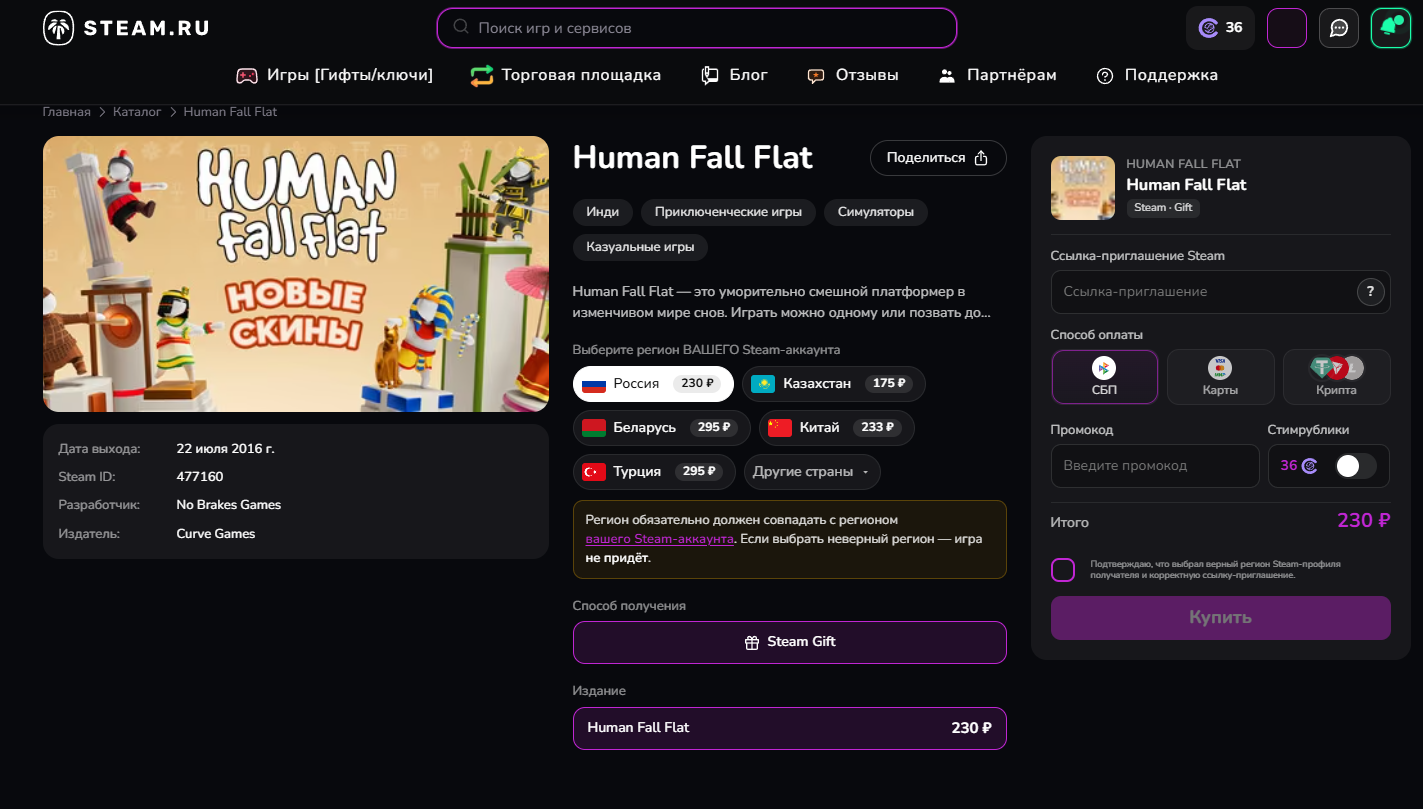
Task: Click the search magnifier icon
Action: tap(461, 27)
